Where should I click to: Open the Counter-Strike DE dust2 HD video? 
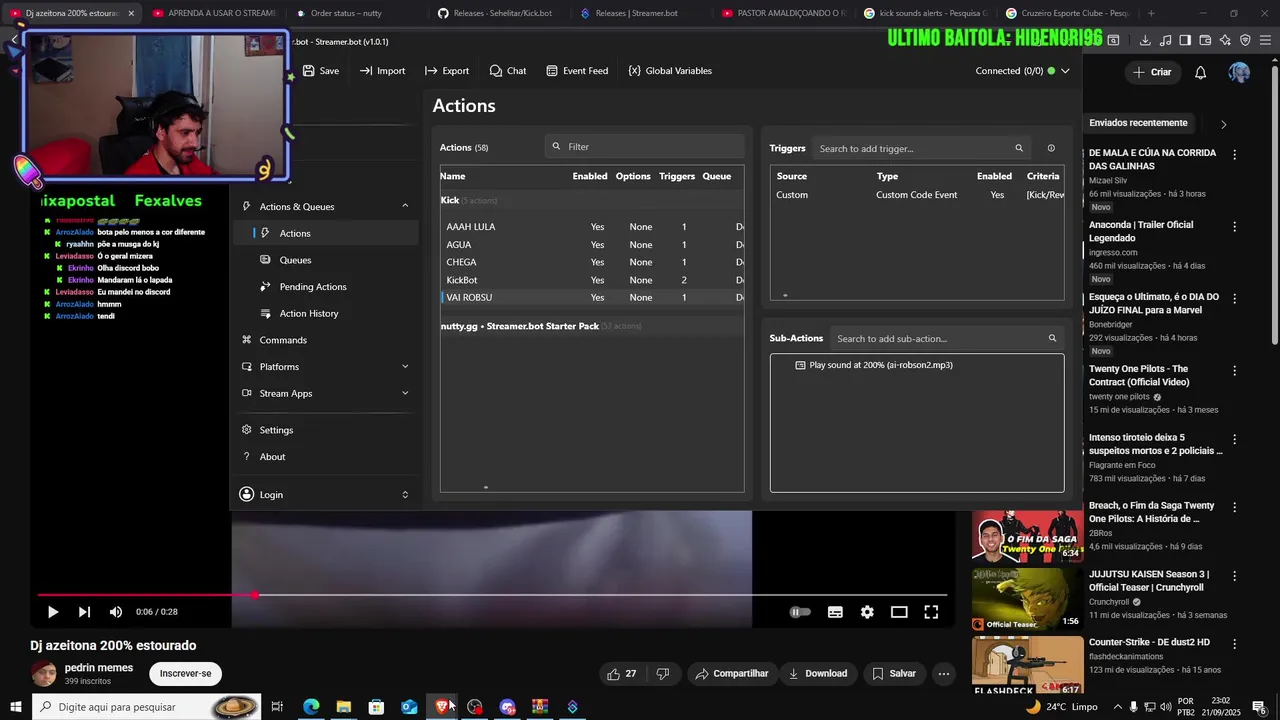coord(1149,642)
